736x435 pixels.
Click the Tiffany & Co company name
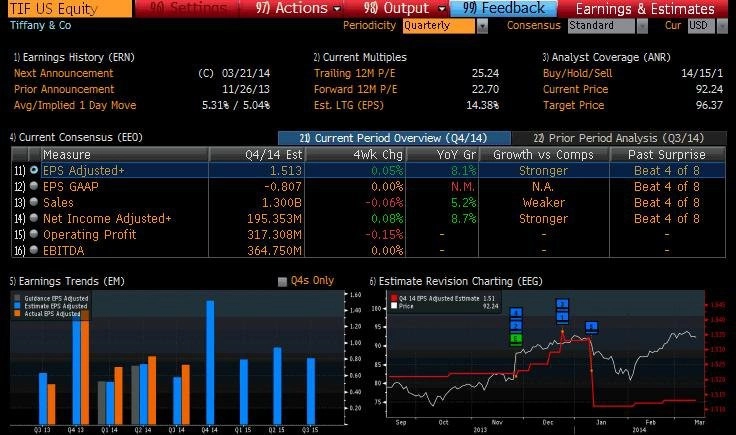point(41,25)
